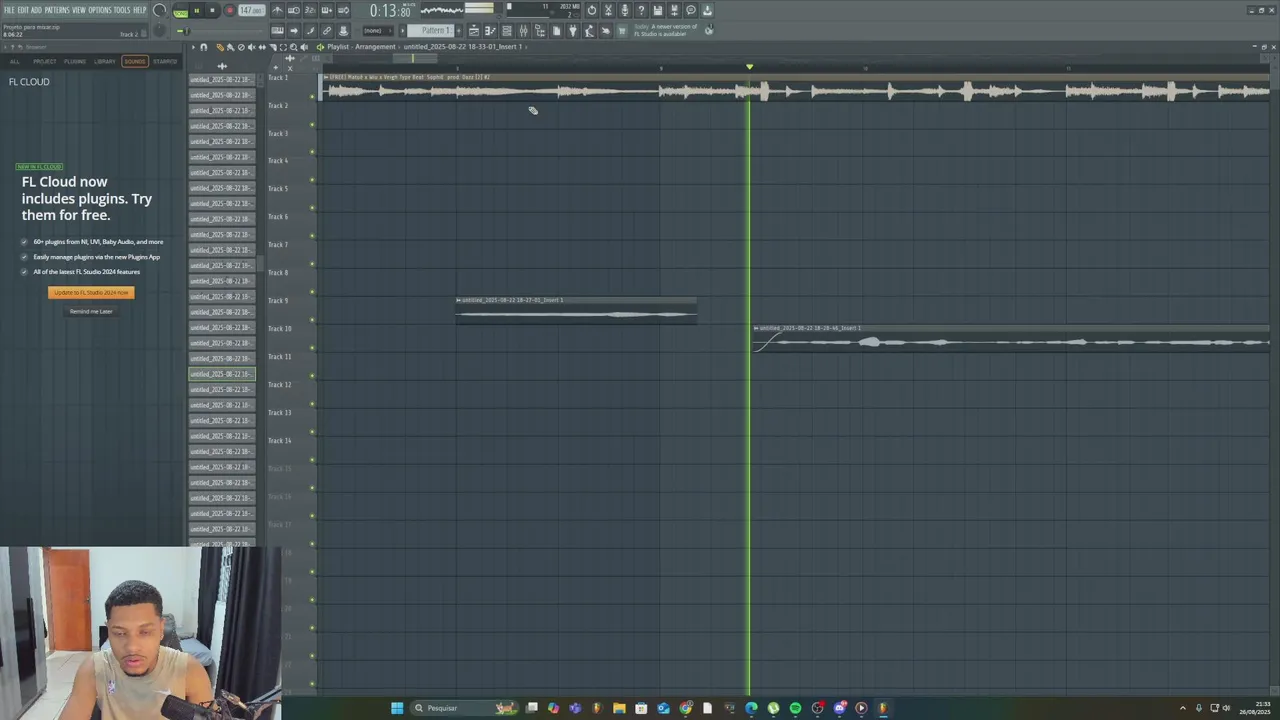Open the OPTIONS menu
This screenshot has height=720, width=1280.
click(x=100, y=10)
